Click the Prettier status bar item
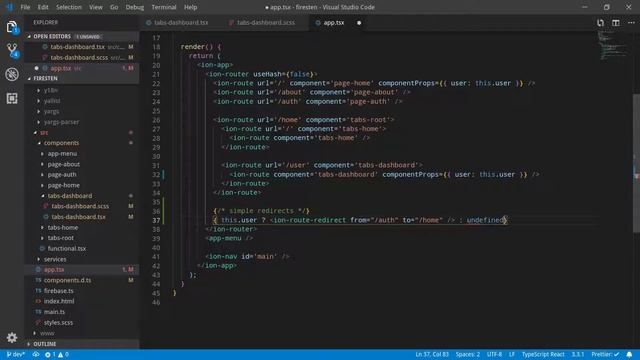Viewport: 640px width, 360px height. (605, 354)
